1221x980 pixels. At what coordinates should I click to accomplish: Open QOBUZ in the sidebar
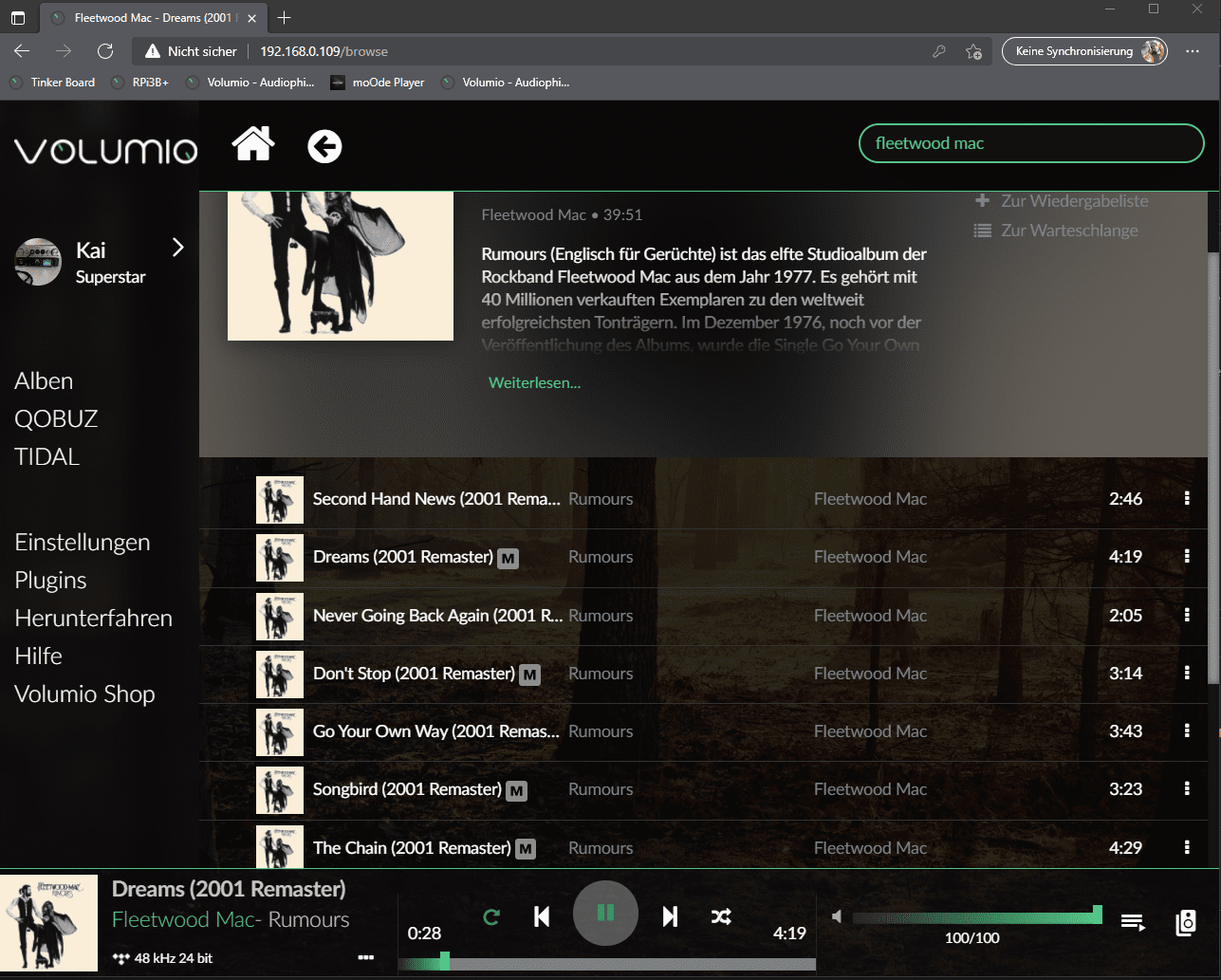click(56, 419)
